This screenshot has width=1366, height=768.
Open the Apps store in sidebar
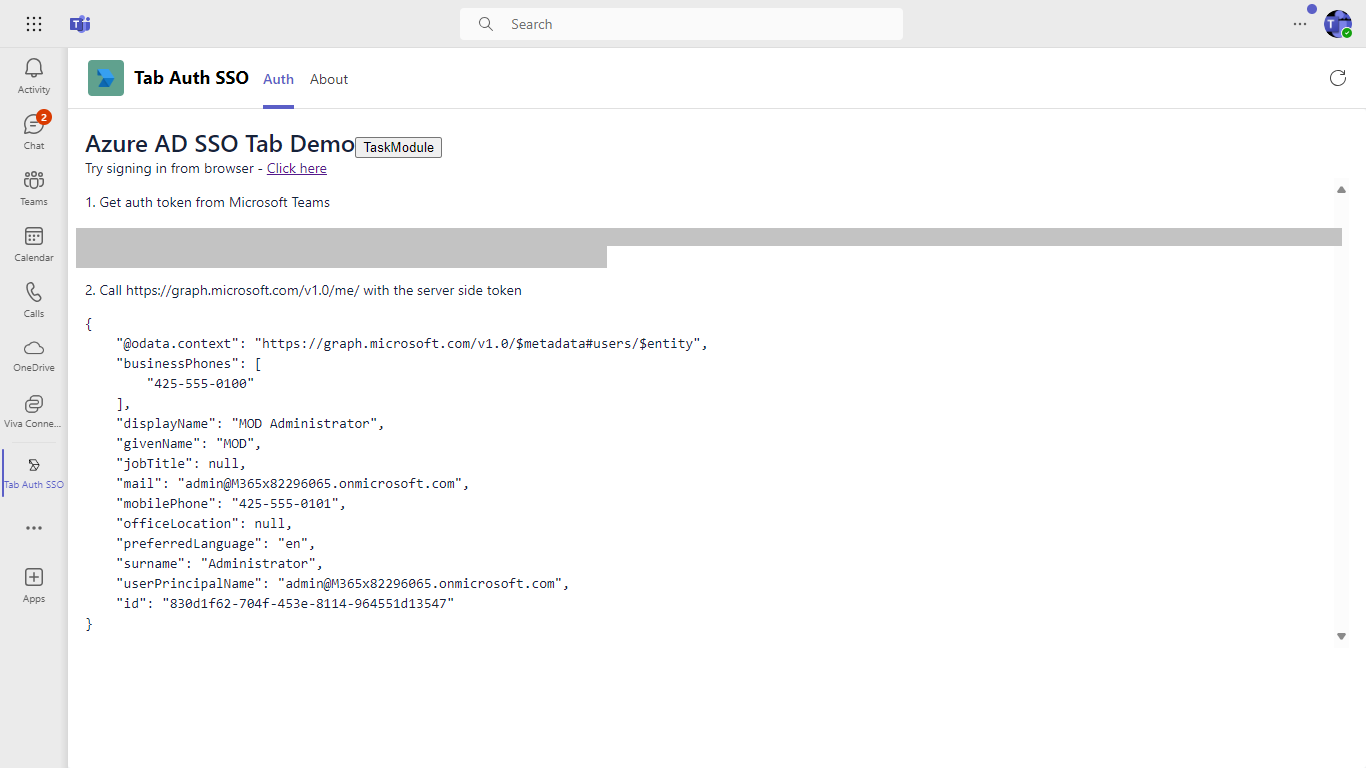[34, 585]
